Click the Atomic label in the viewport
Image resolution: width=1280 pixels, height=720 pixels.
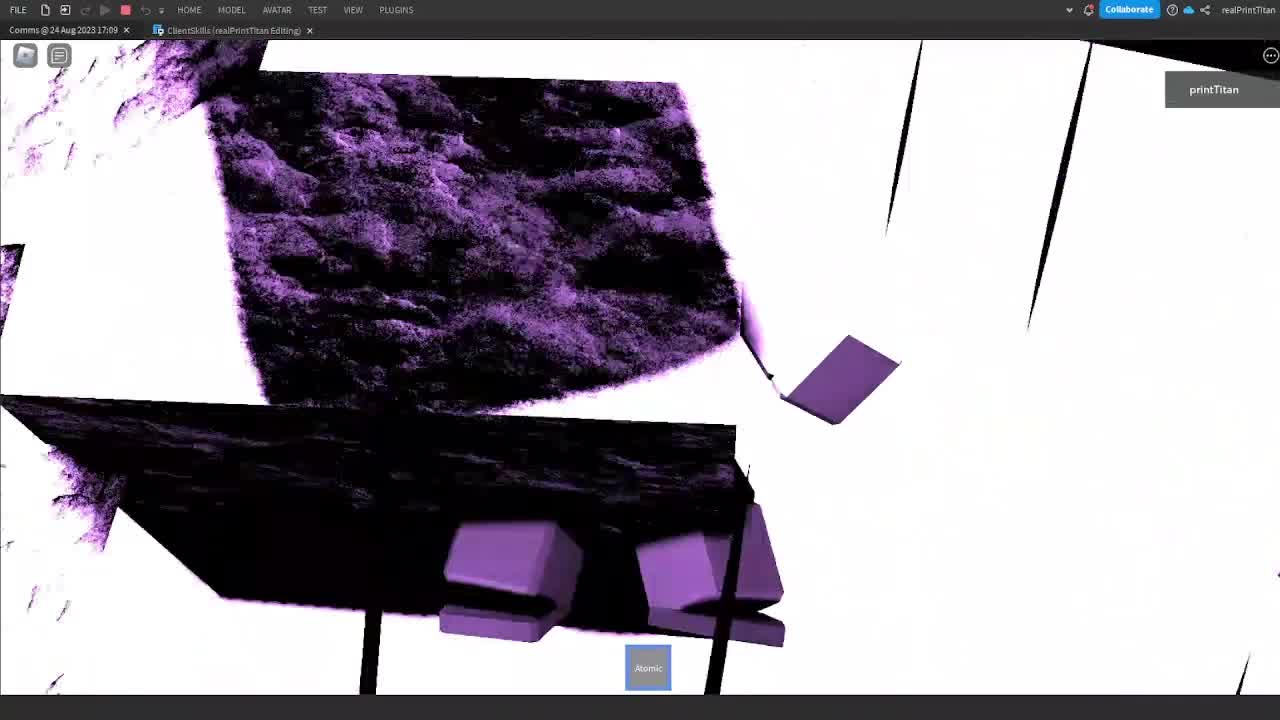(x=648, y=668)
